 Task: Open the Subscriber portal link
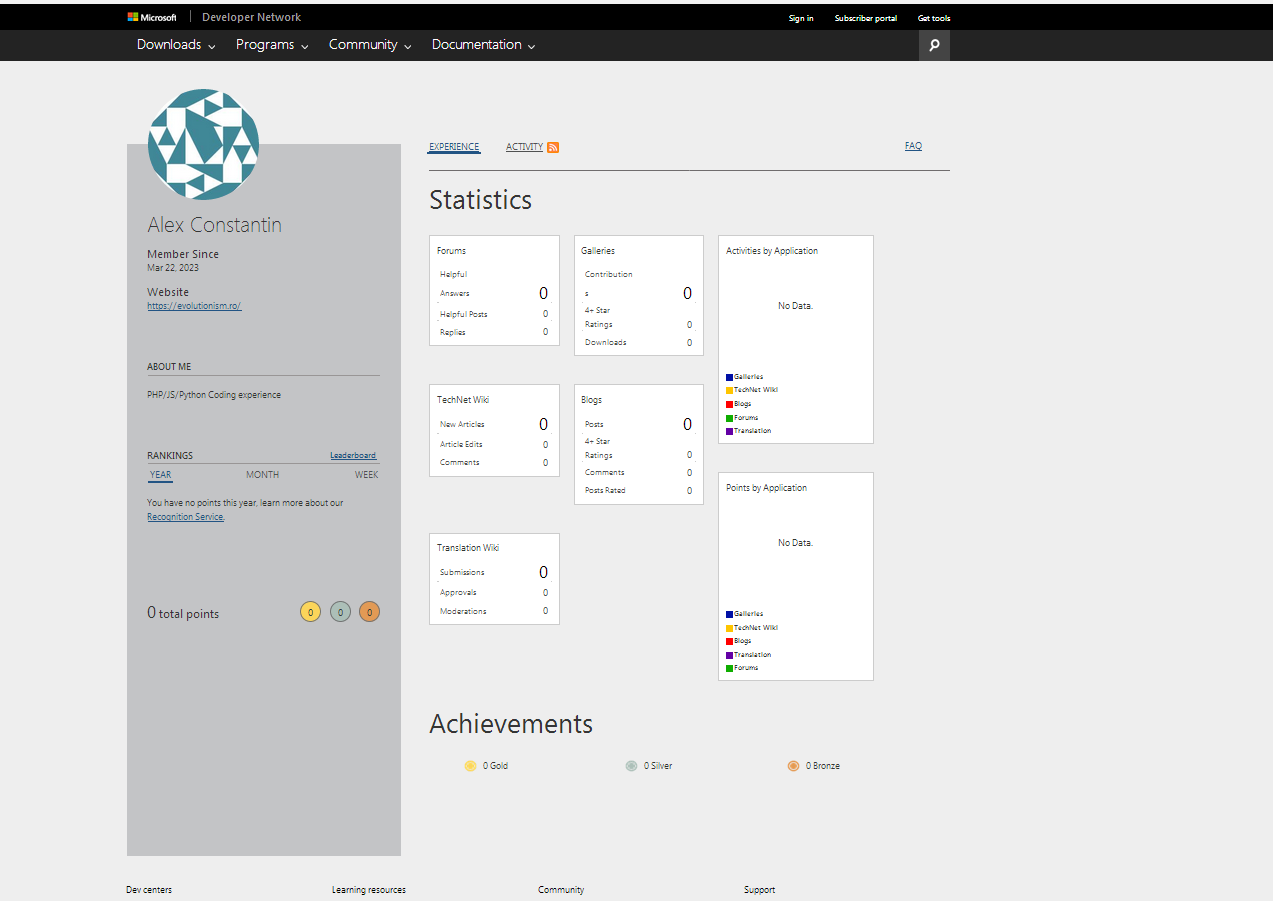pyautogui.click(x=866, y=18)
